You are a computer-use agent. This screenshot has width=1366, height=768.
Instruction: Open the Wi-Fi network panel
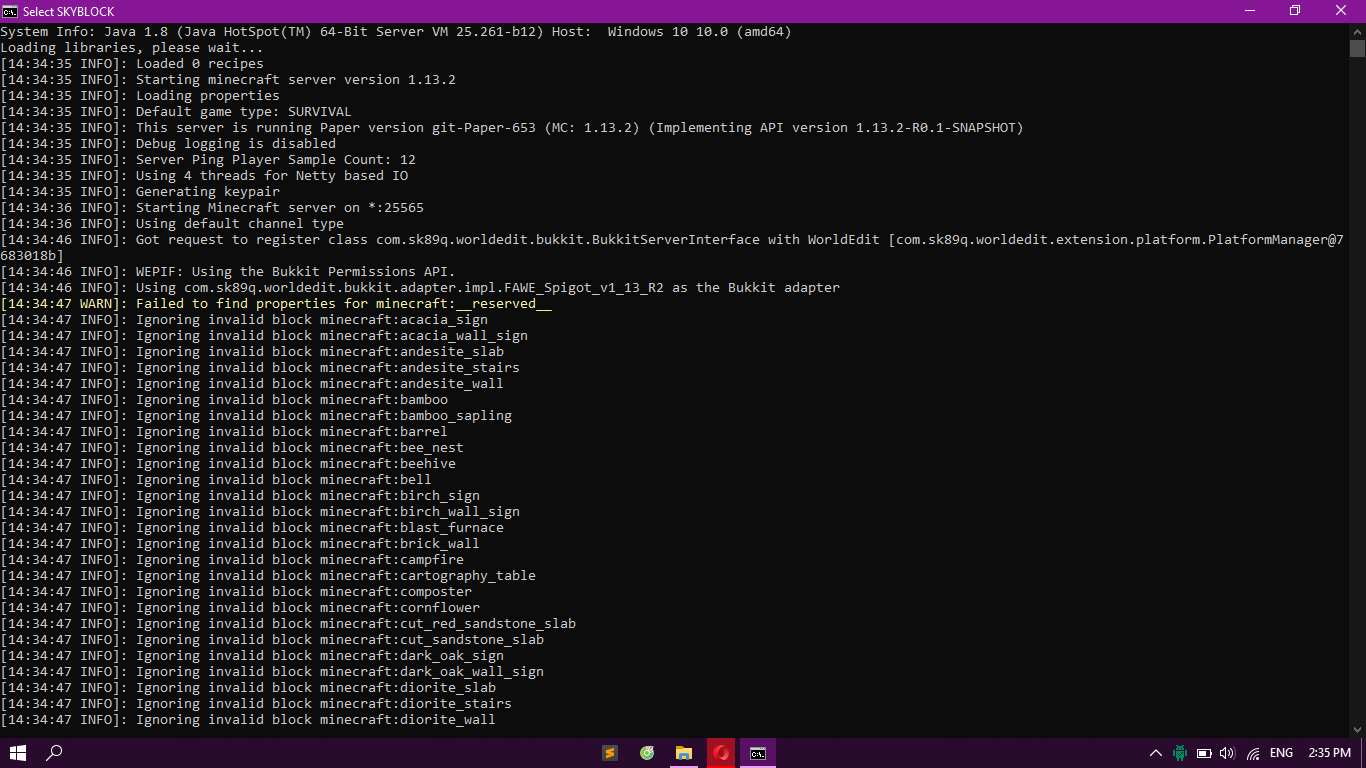point(1253,753)
